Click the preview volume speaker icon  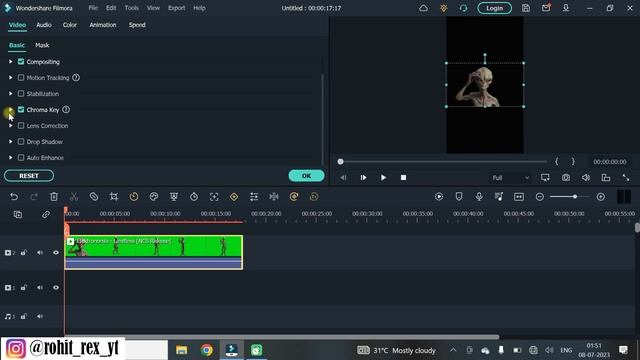pyautogui.click(x=586, y=178)
